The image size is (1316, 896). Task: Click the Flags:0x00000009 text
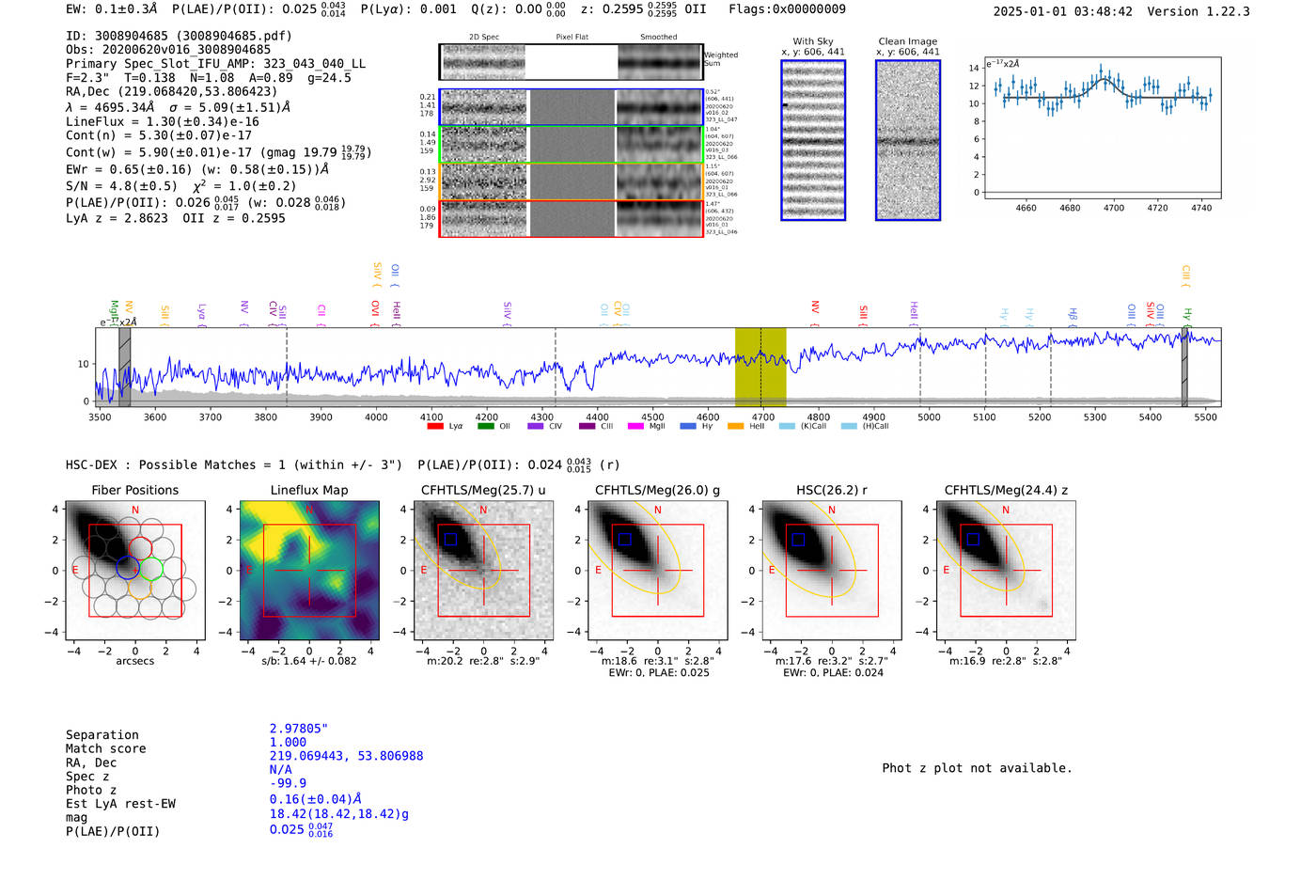pyautogui.click(x=788, y=9)
